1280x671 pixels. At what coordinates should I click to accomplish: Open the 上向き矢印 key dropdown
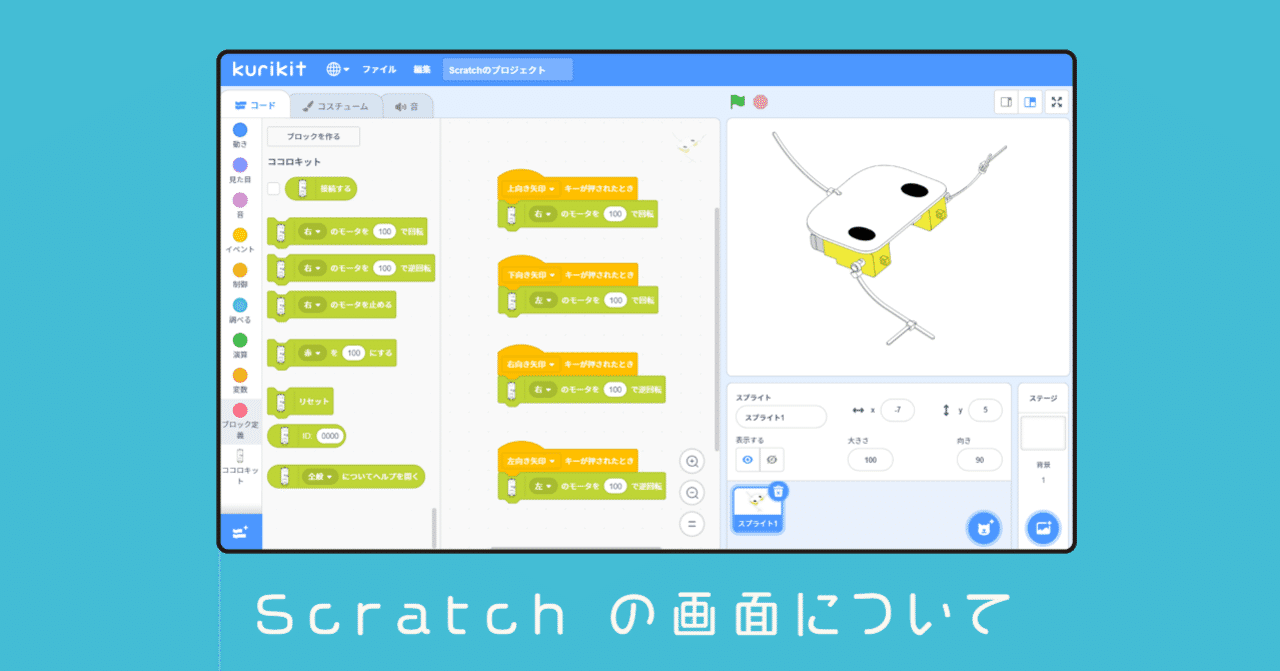[x=531, y=186]
